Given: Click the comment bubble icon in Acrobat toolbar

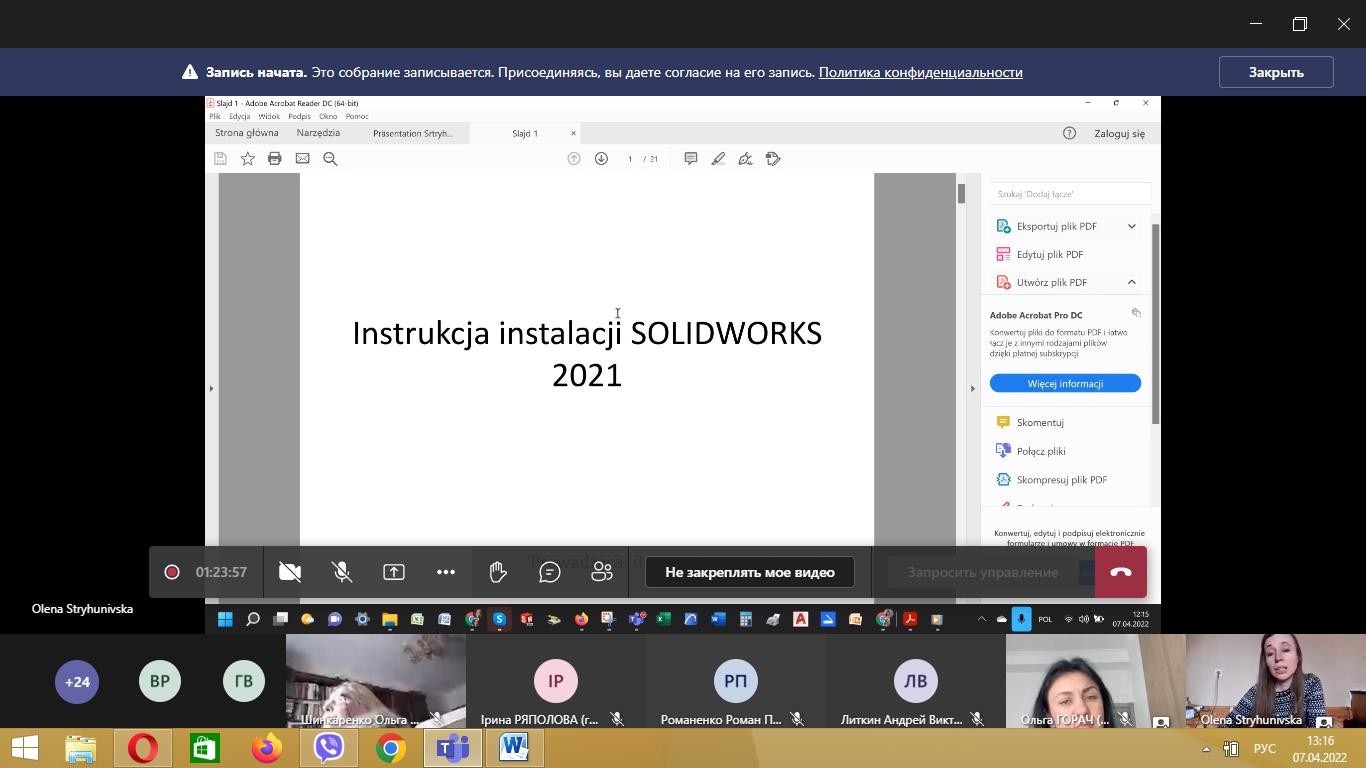Looking at the screenshot, I should click(690, 158).
